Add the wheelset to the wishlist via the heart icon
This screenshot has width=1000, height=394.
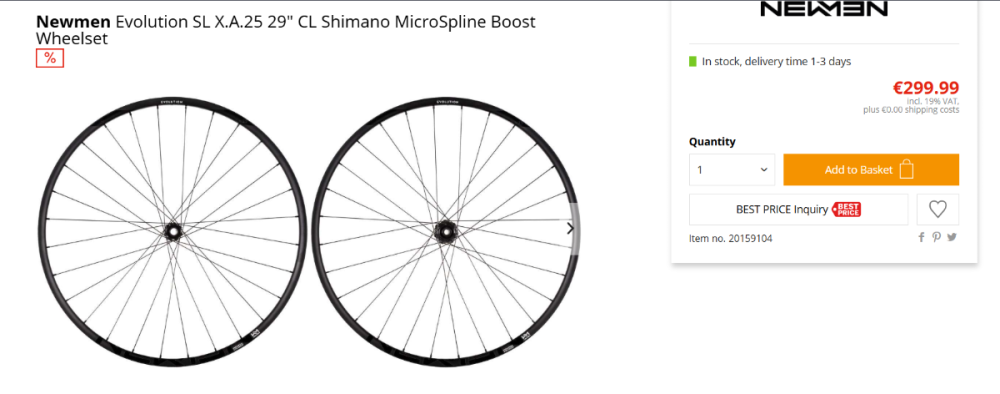point(938,209)
